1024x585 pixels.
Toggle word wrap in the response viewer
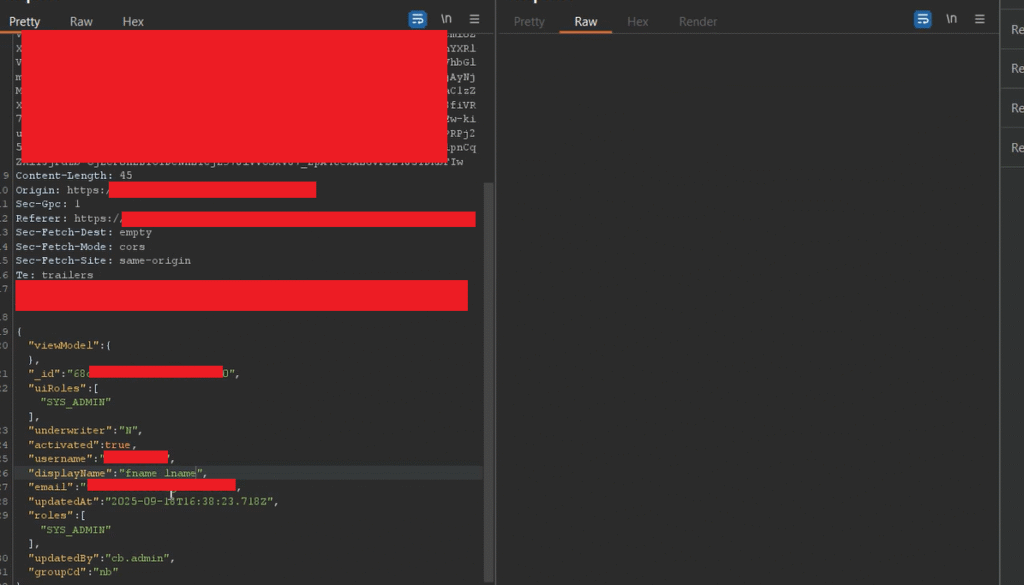[923, 20]
